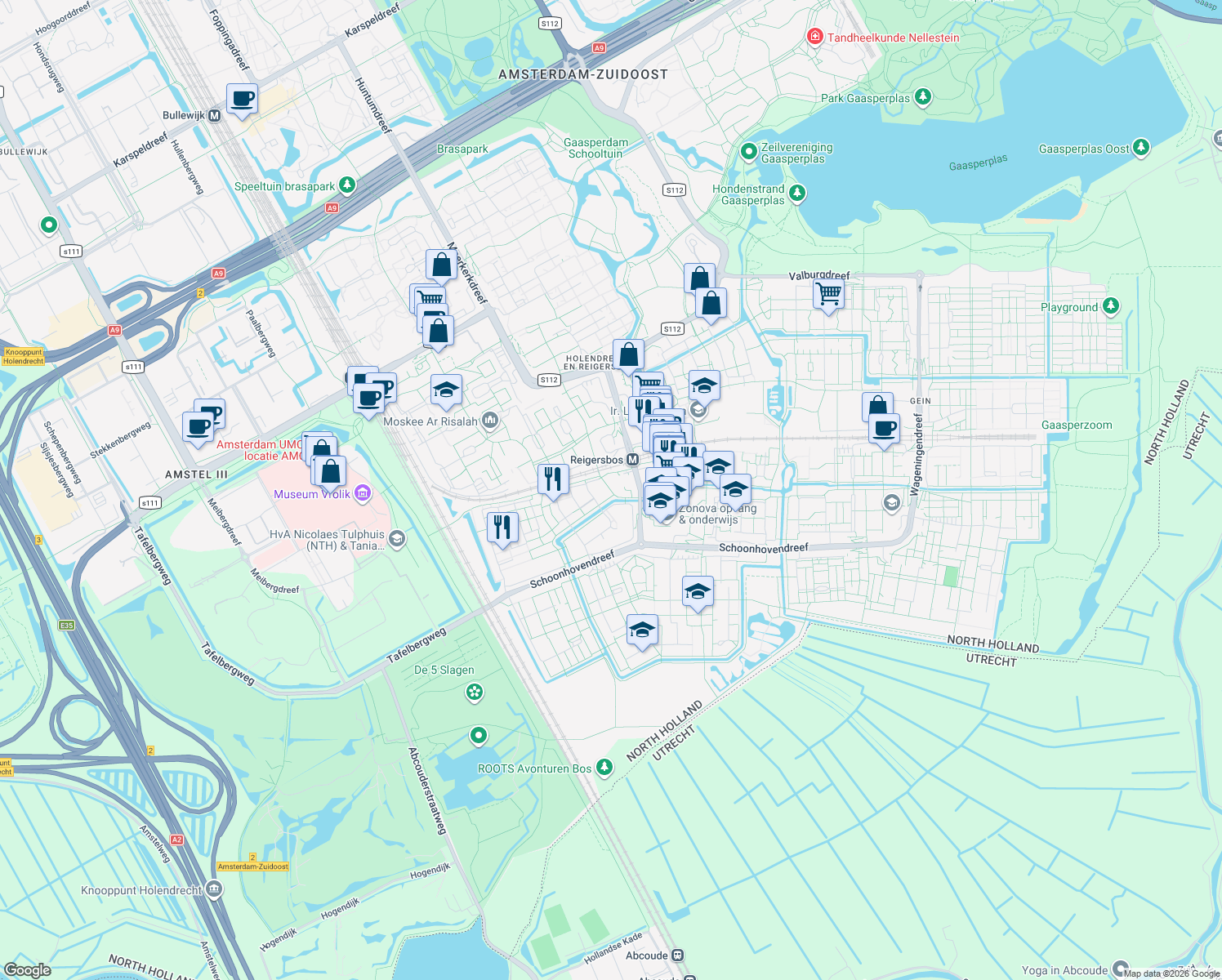Open the Gaasperdam Schooltuin label
Image resolution: width=1222 pixels, height=980 pixels.
point(595,148)
